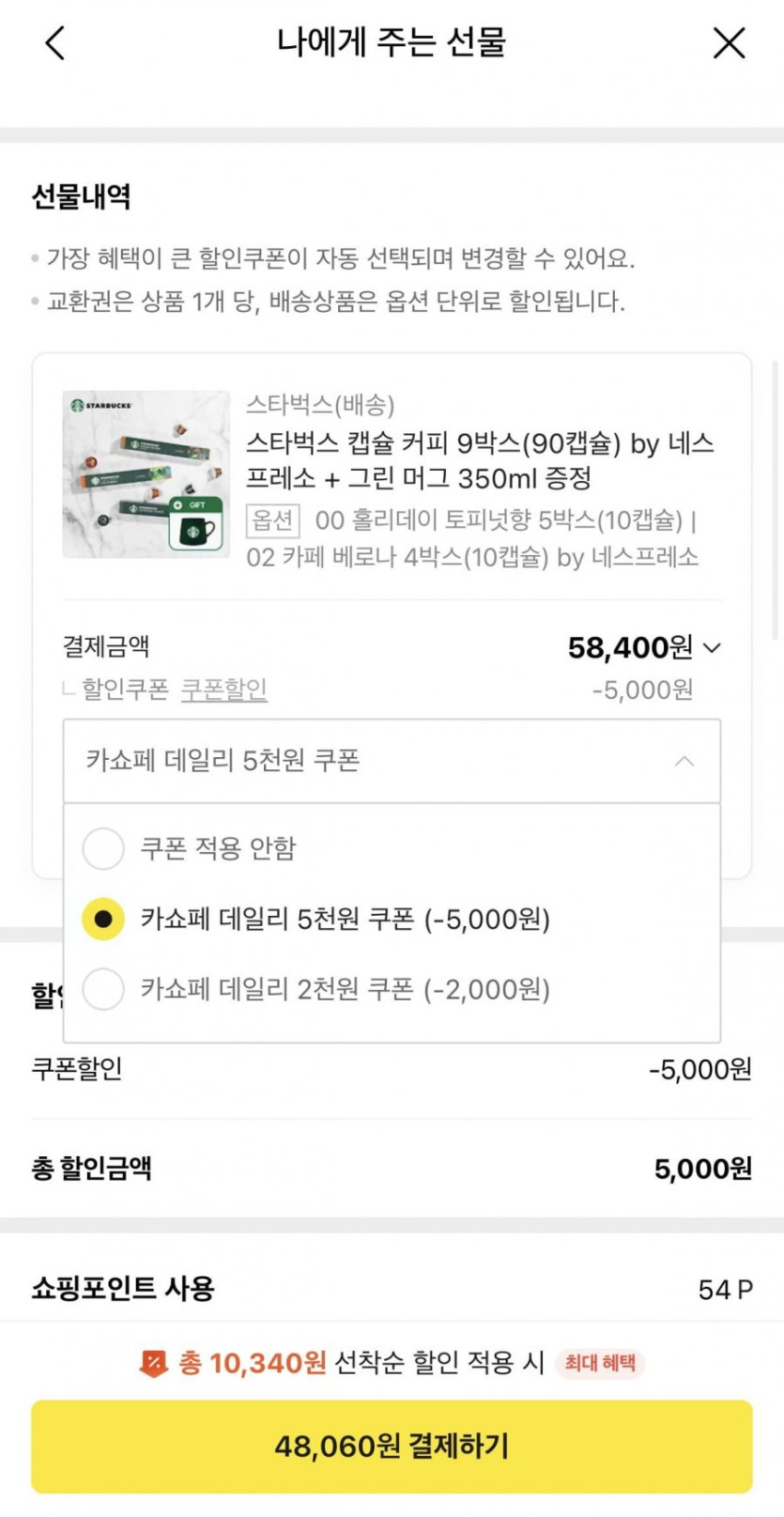Image resolution: width=784 pixels, height=1517 pixels.
Task: Select the 카쇼페 데일리 5천원 쿠폰 radio option
Action: (x=103, y=919)
